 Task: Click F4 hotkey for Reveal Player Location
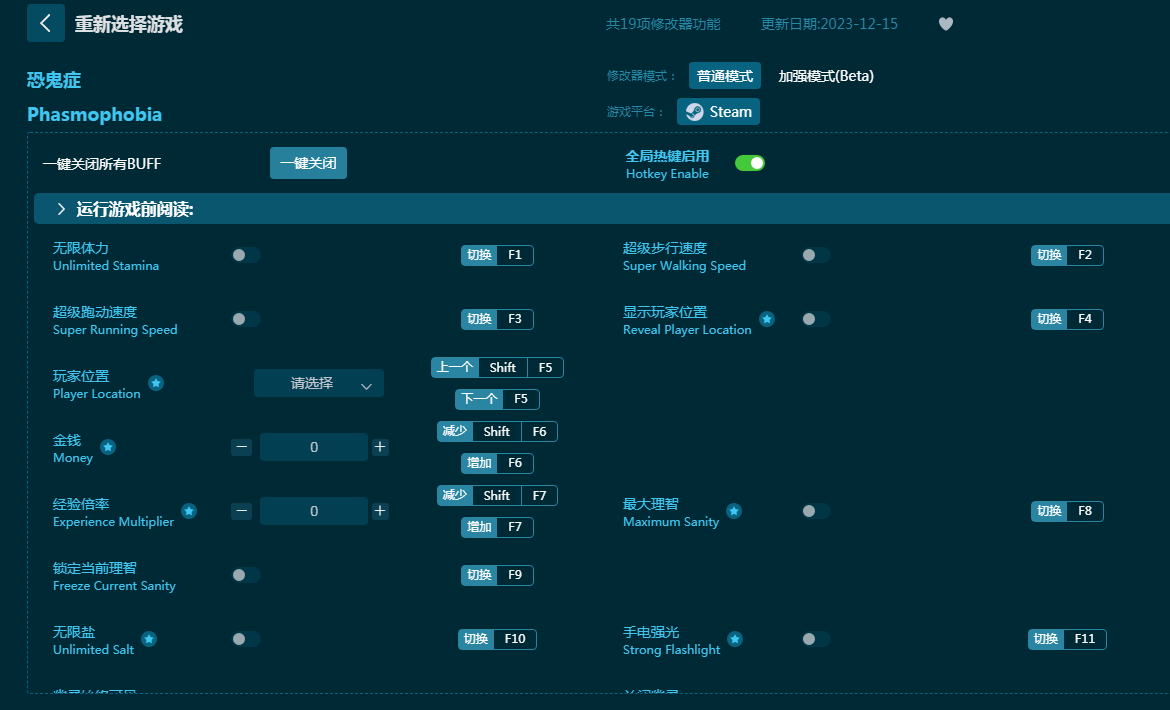click(x=1067, y=319)
